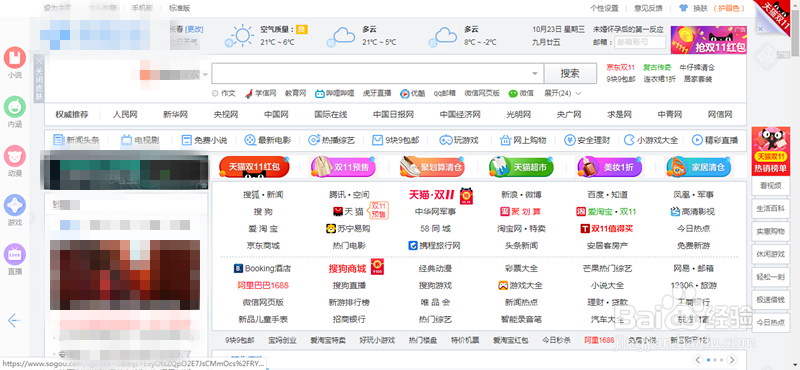
Task: Change the city with 更改 link
Action: tap(194, 29)
